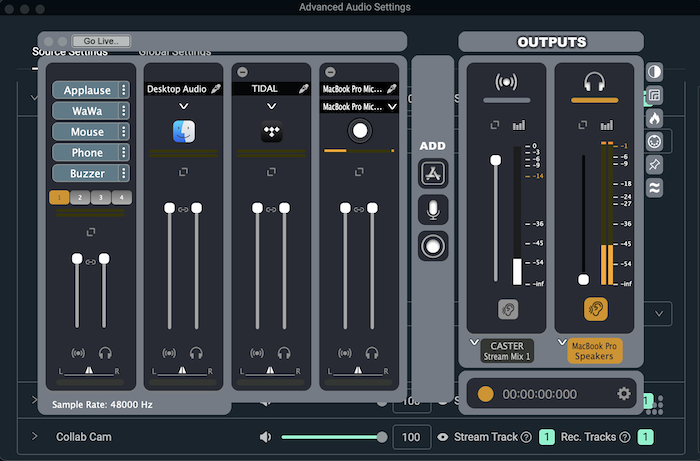
Task: Toggle headphone monitor for MacBook Pro Mic
Action: click(372, 353)
